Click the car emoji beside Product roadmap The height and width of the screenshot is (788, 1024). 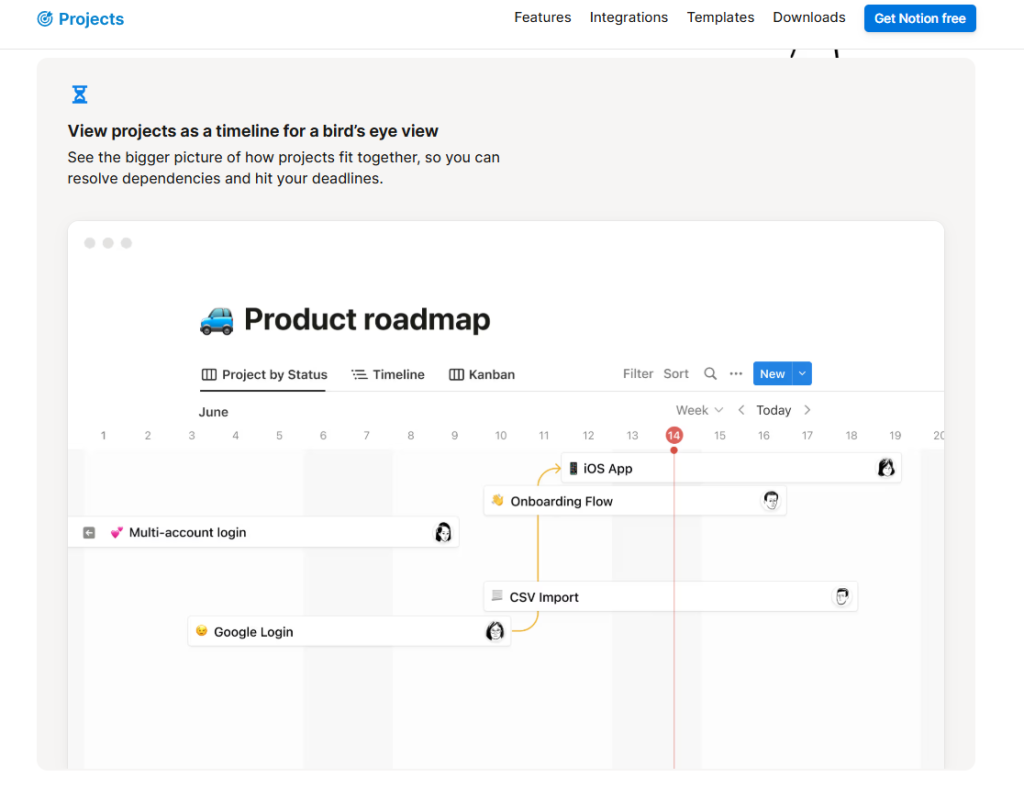click(x=217, y=321)
